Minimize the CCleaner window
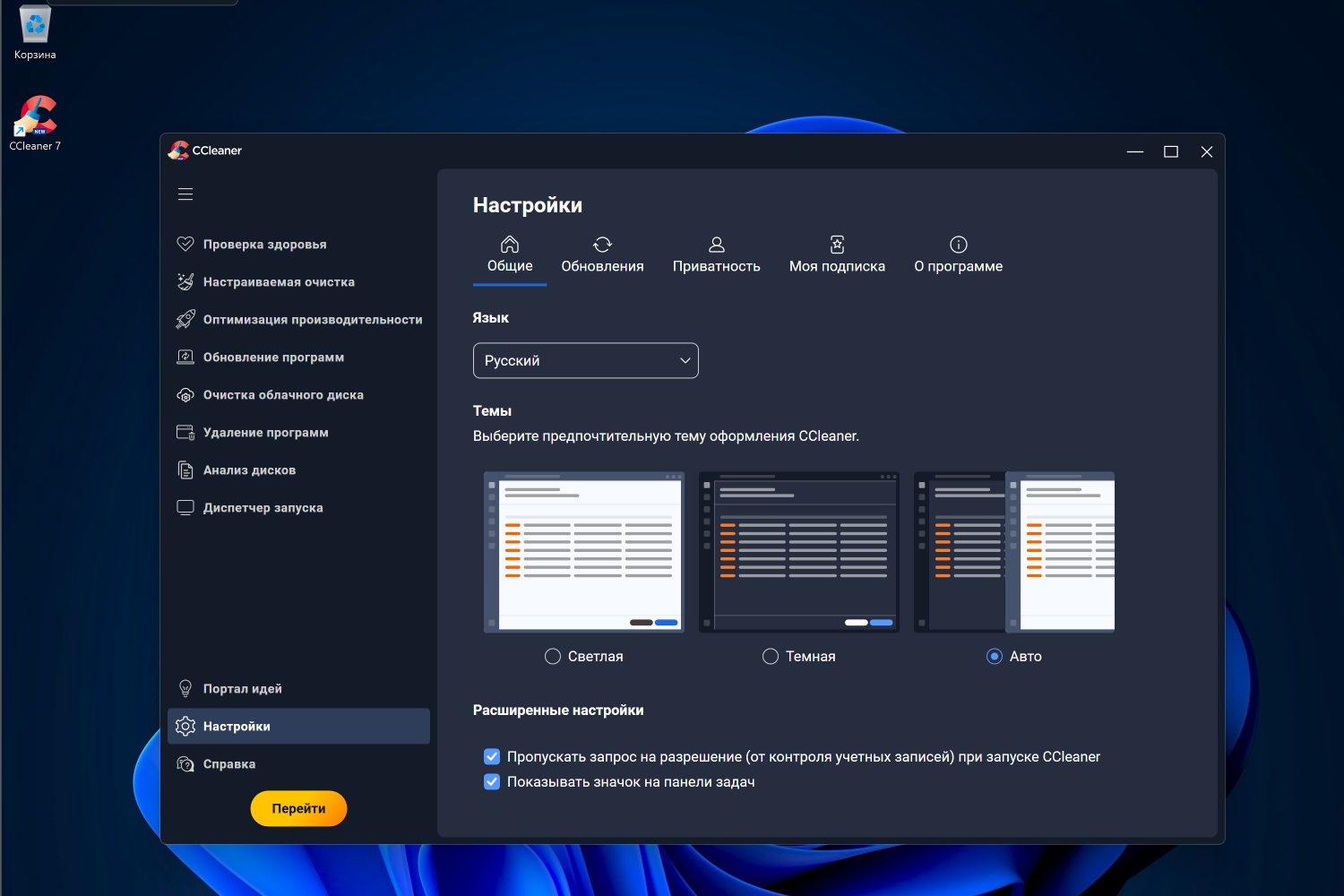 point(1135,151)
